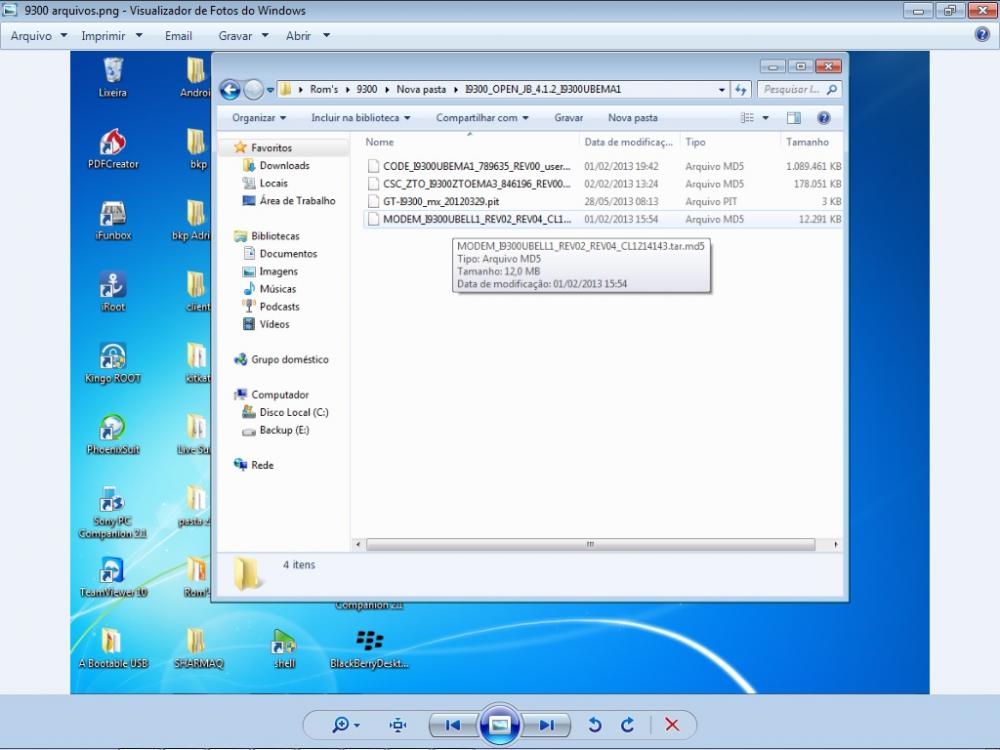Open the Imprimir menu
This screenshot has height=750, width=1000.
pyautogui.click(x=112, y=36)
